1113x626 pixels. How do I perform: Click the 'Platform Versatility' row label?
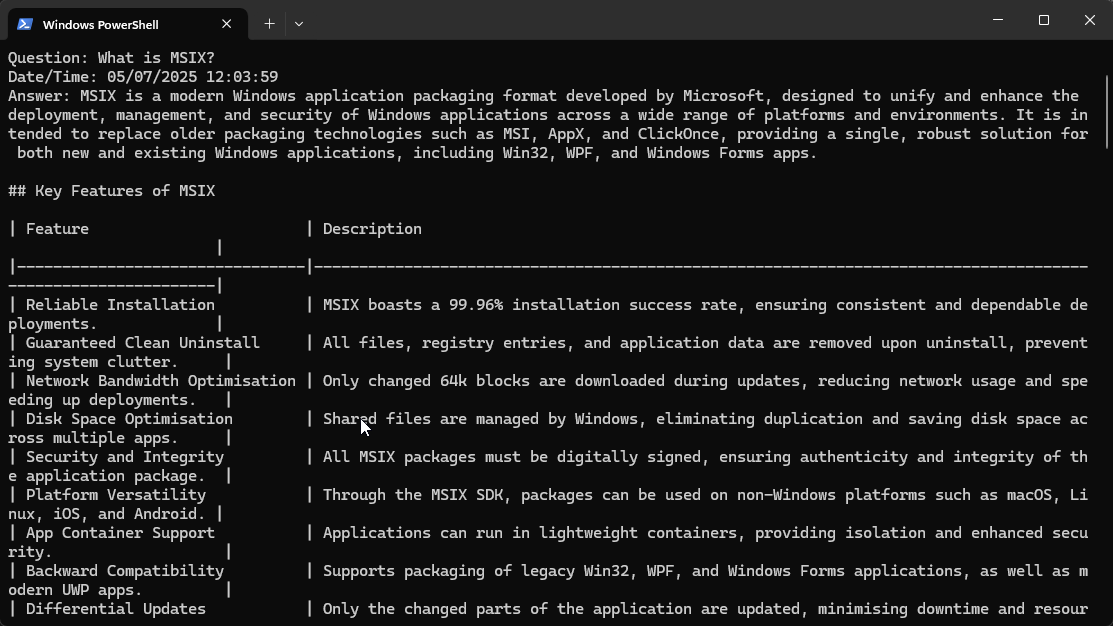116,495
